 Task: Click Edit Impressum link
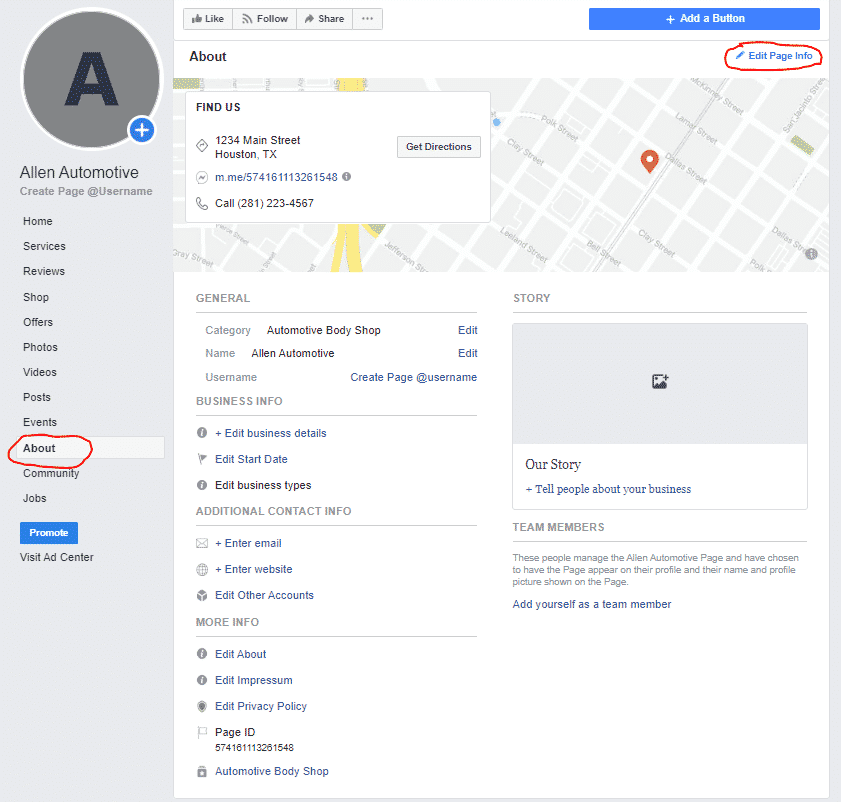pyautogui.click(x=254, y=680)
